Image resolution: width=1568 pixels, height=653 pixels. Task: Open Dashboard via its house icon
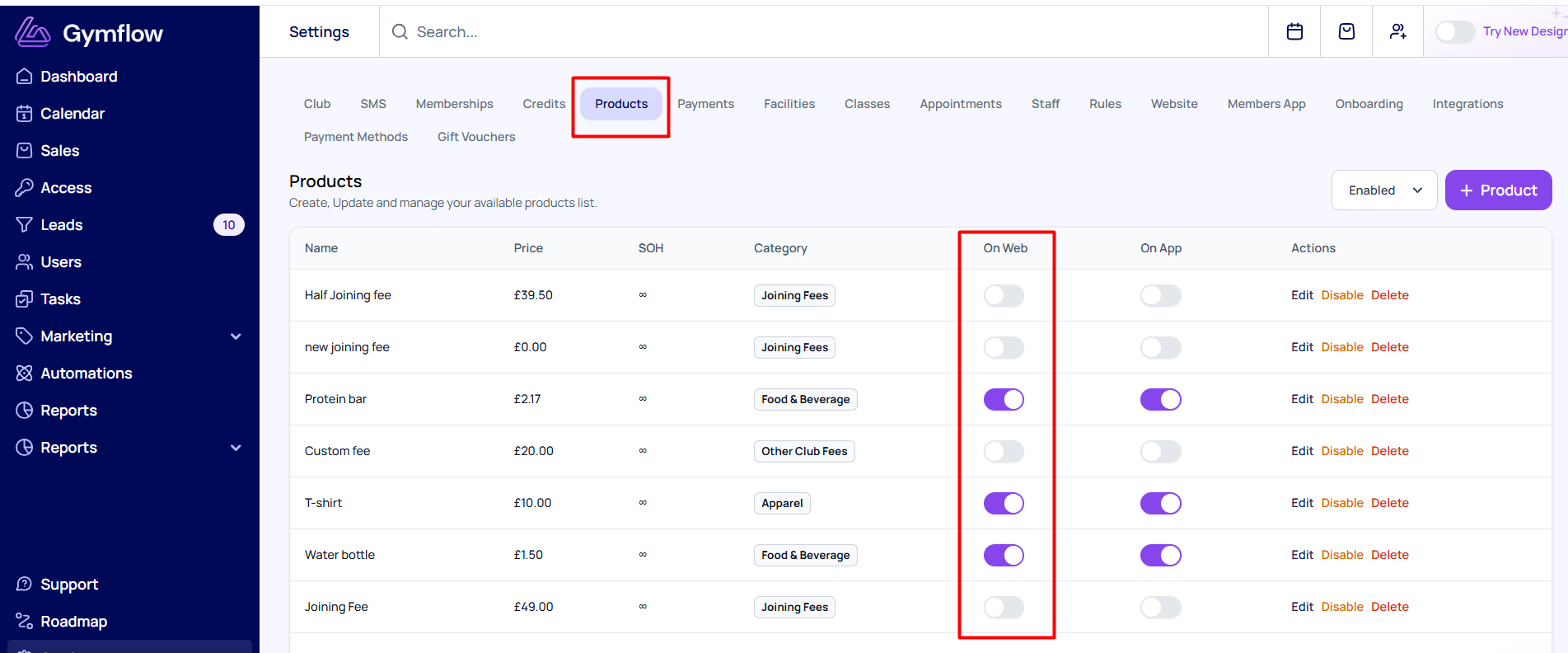(25, 77)
